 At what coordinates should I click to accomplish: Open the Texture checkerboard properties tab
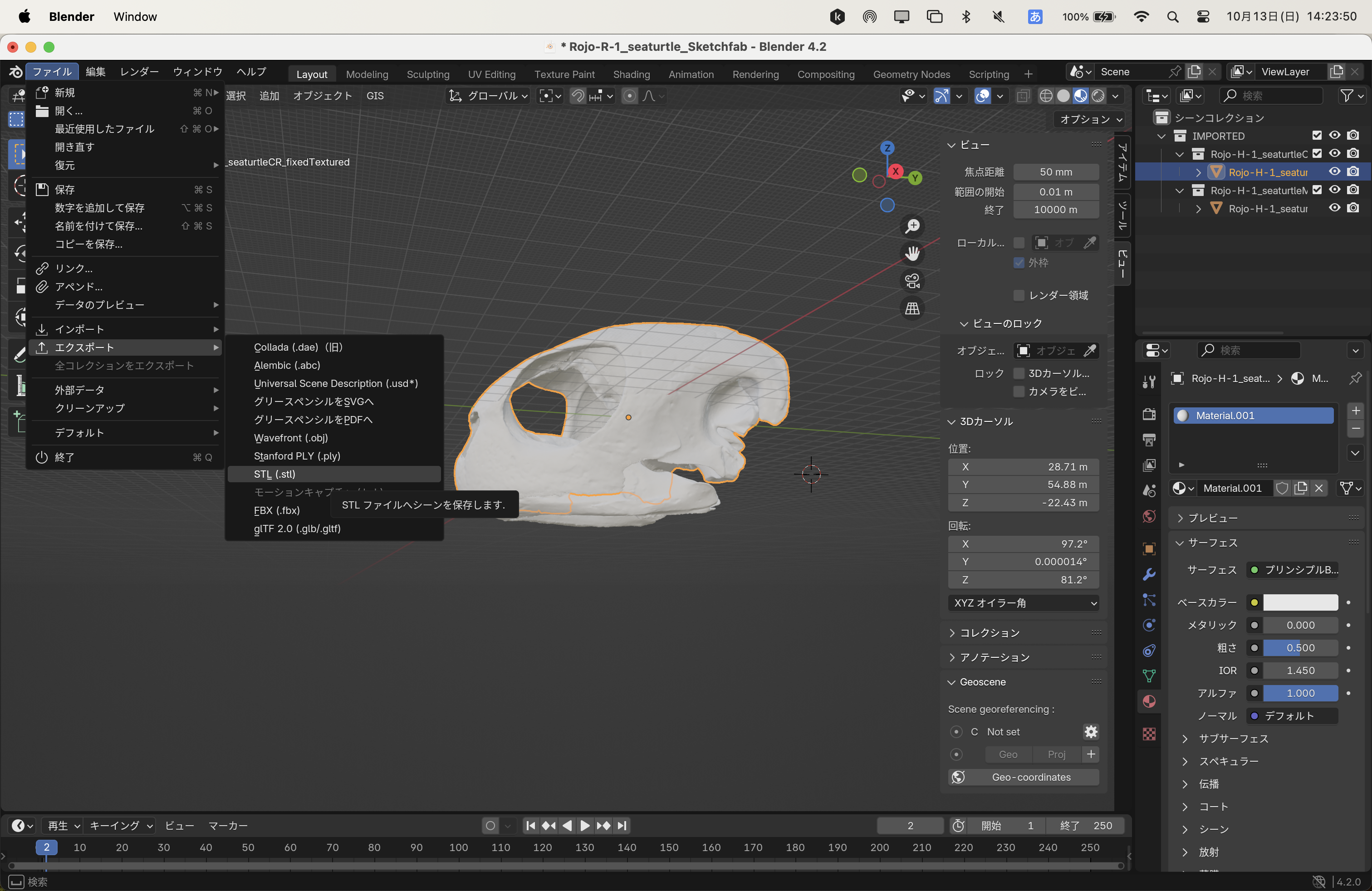[1149, 734]
